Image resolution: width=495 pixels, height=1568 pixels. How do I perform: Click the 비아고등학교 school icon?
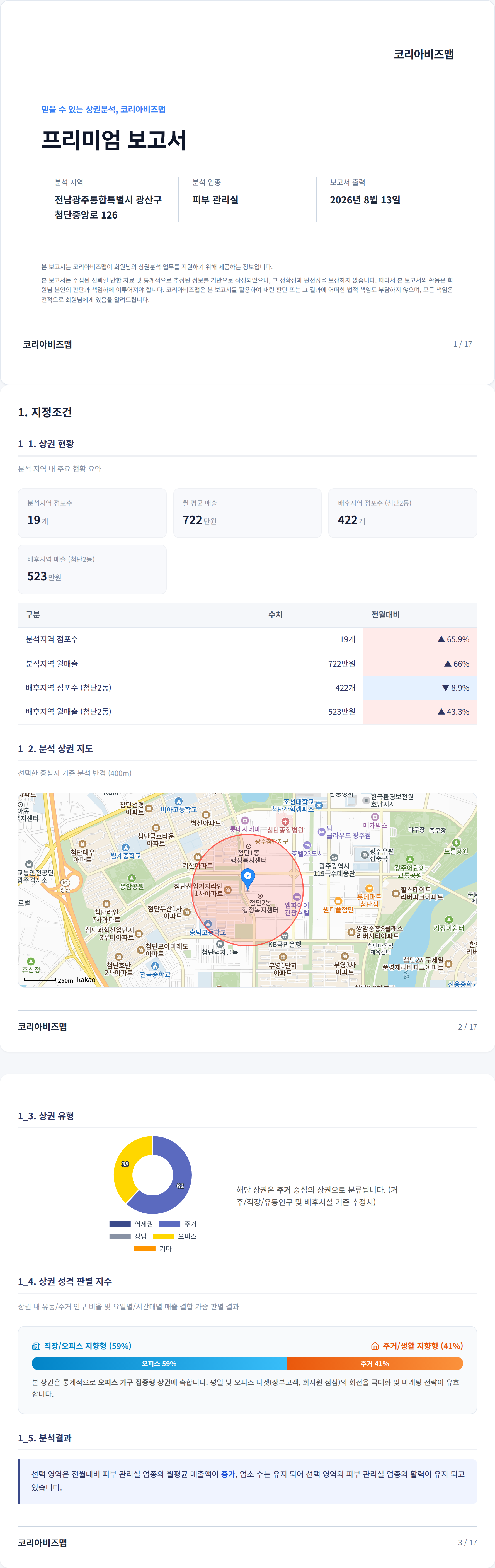coord(178,801)
